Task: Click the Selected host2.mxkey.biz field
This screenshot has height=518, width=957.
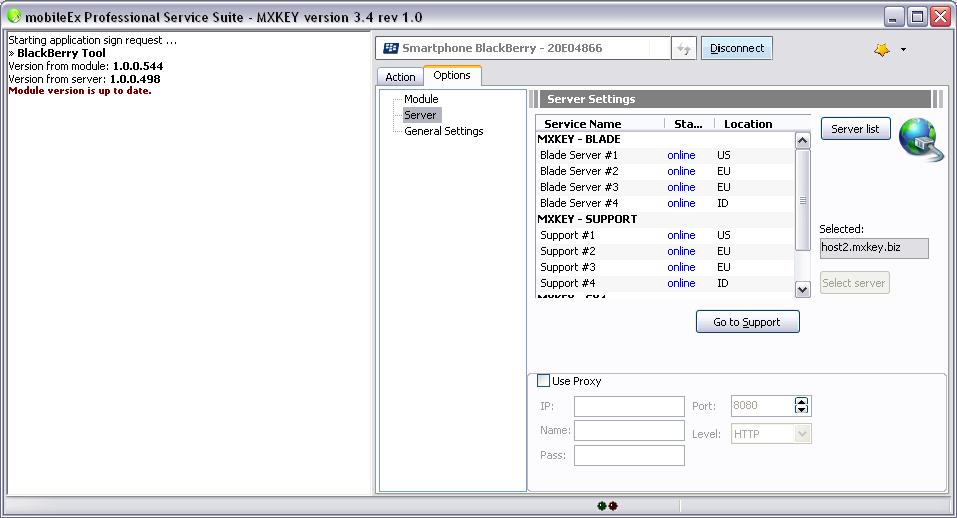Action: point(874,248)
